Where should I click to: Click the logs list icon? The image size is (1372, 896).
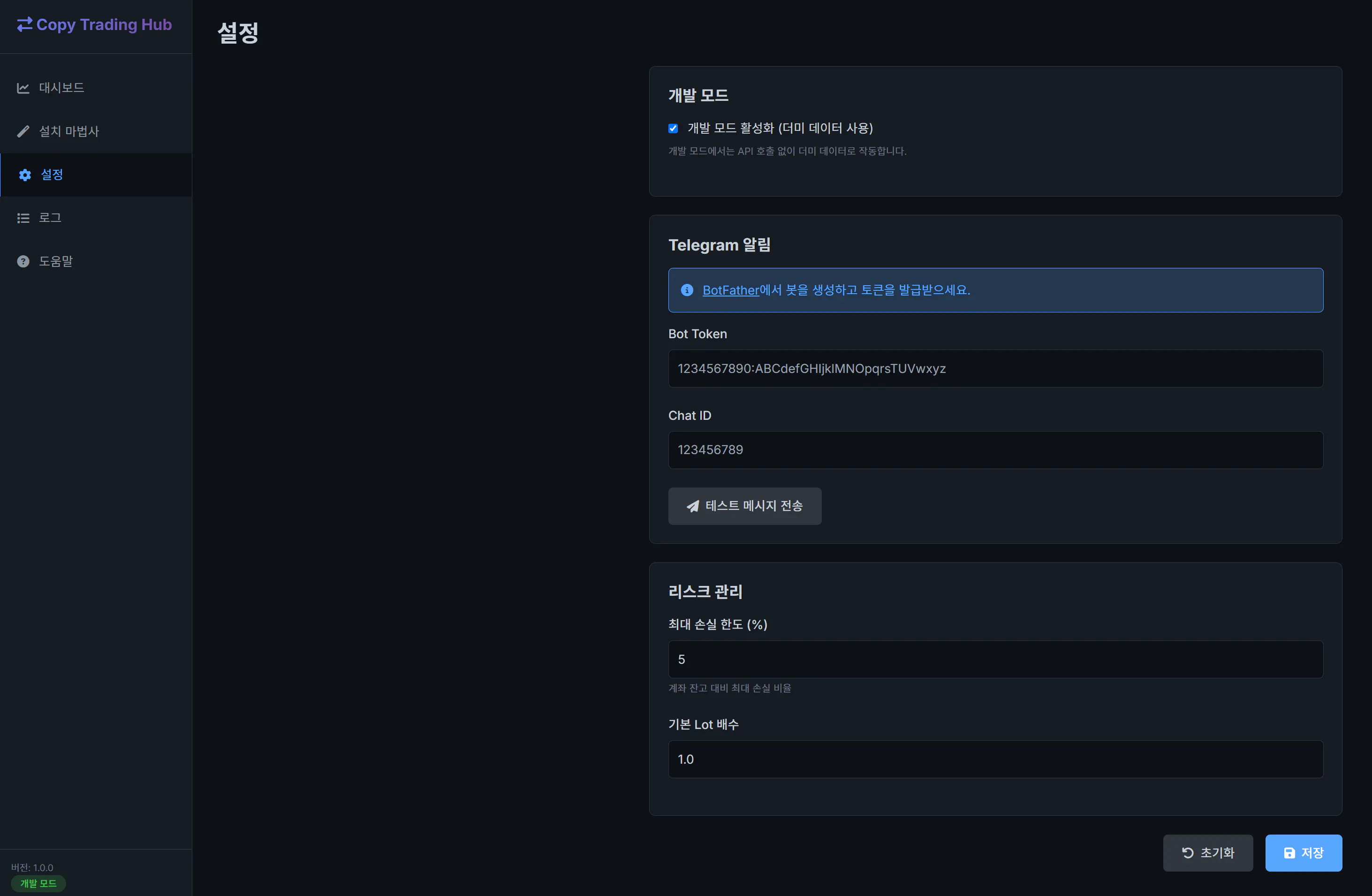pos(23,218)
